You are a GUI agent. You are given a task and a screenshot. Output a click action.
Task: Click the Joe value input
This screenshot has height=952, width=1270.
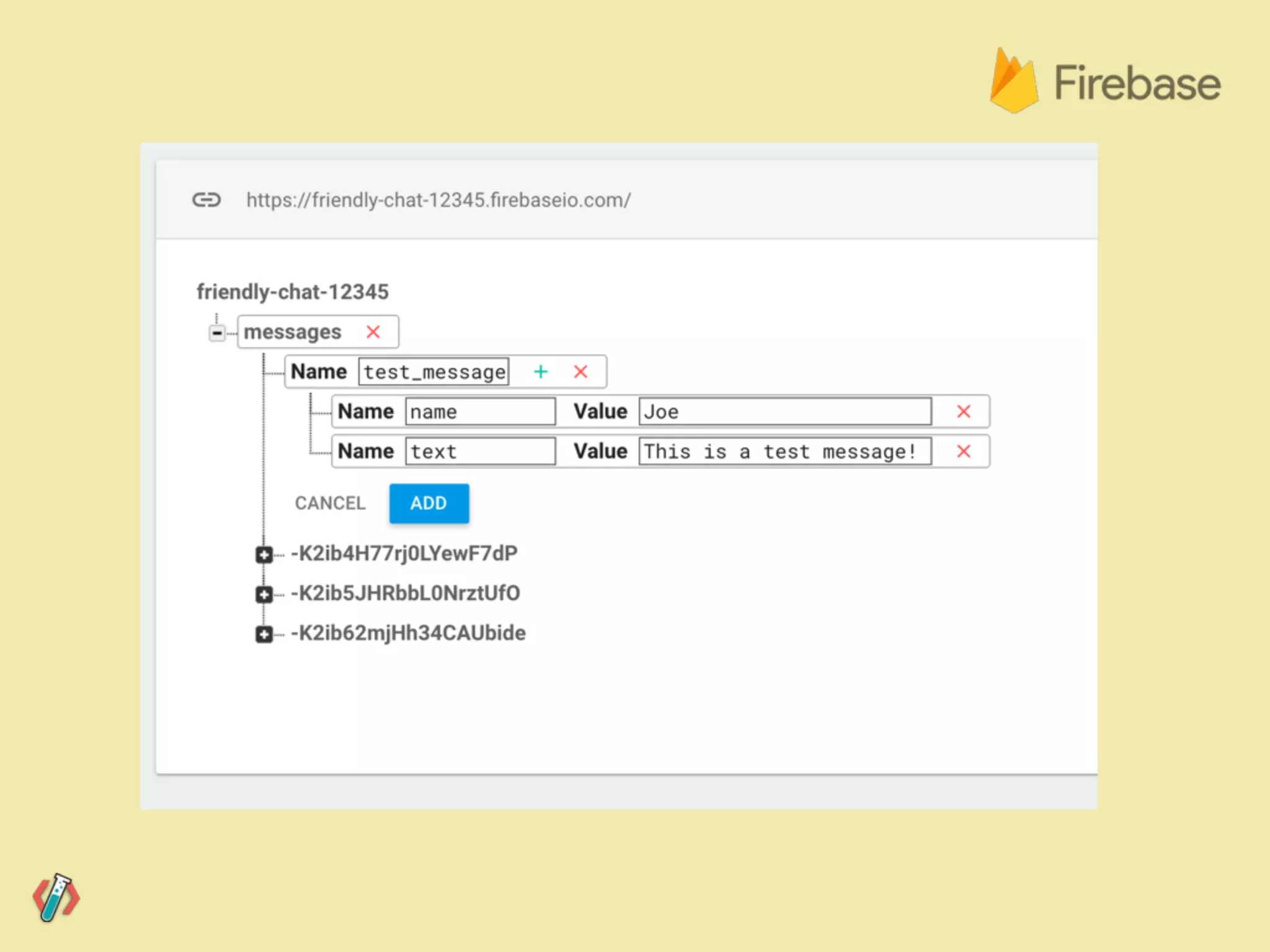click(784, 411)
